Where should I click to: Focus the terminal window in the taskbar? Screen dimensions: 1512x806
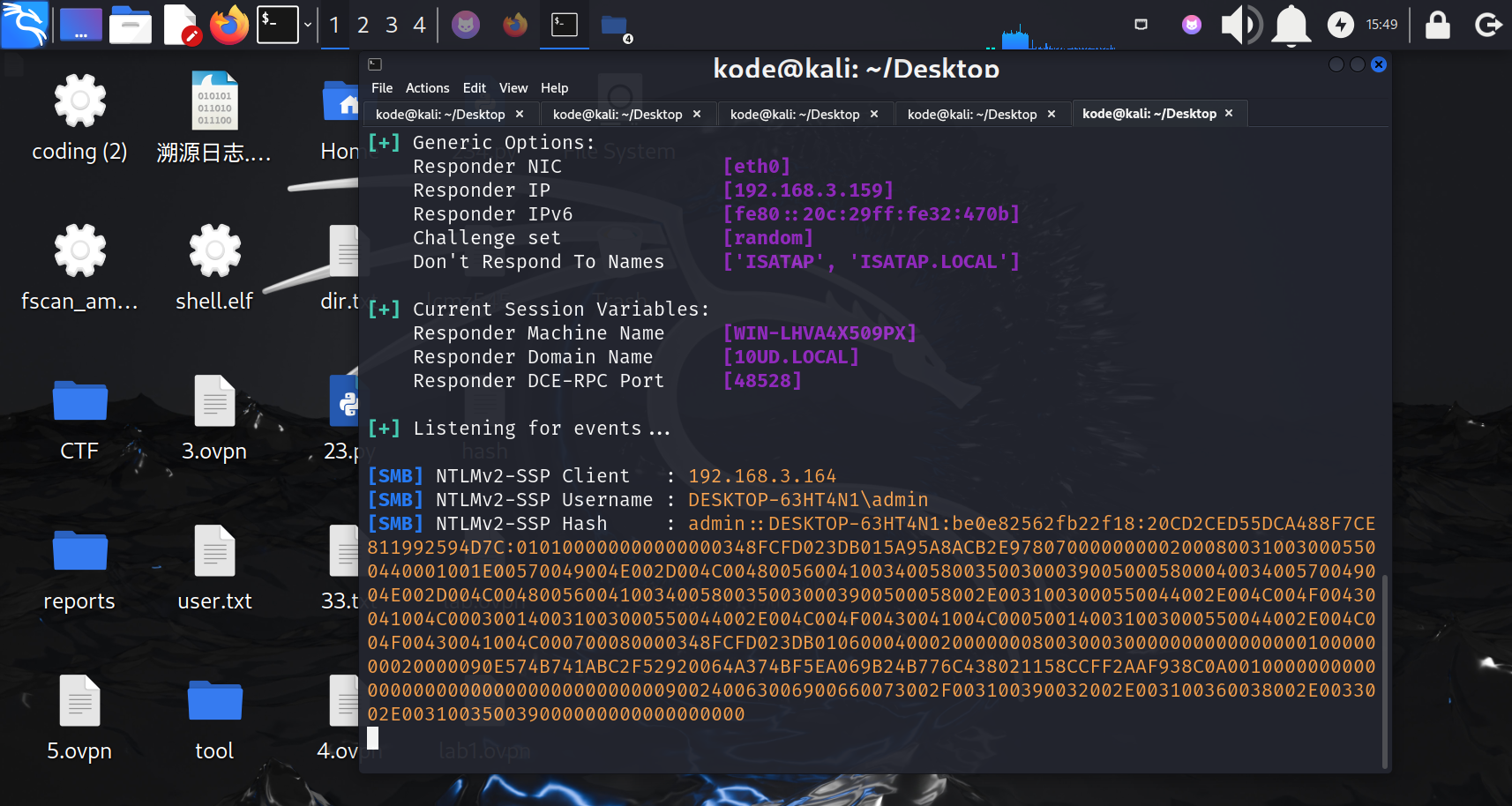point(565,25)
